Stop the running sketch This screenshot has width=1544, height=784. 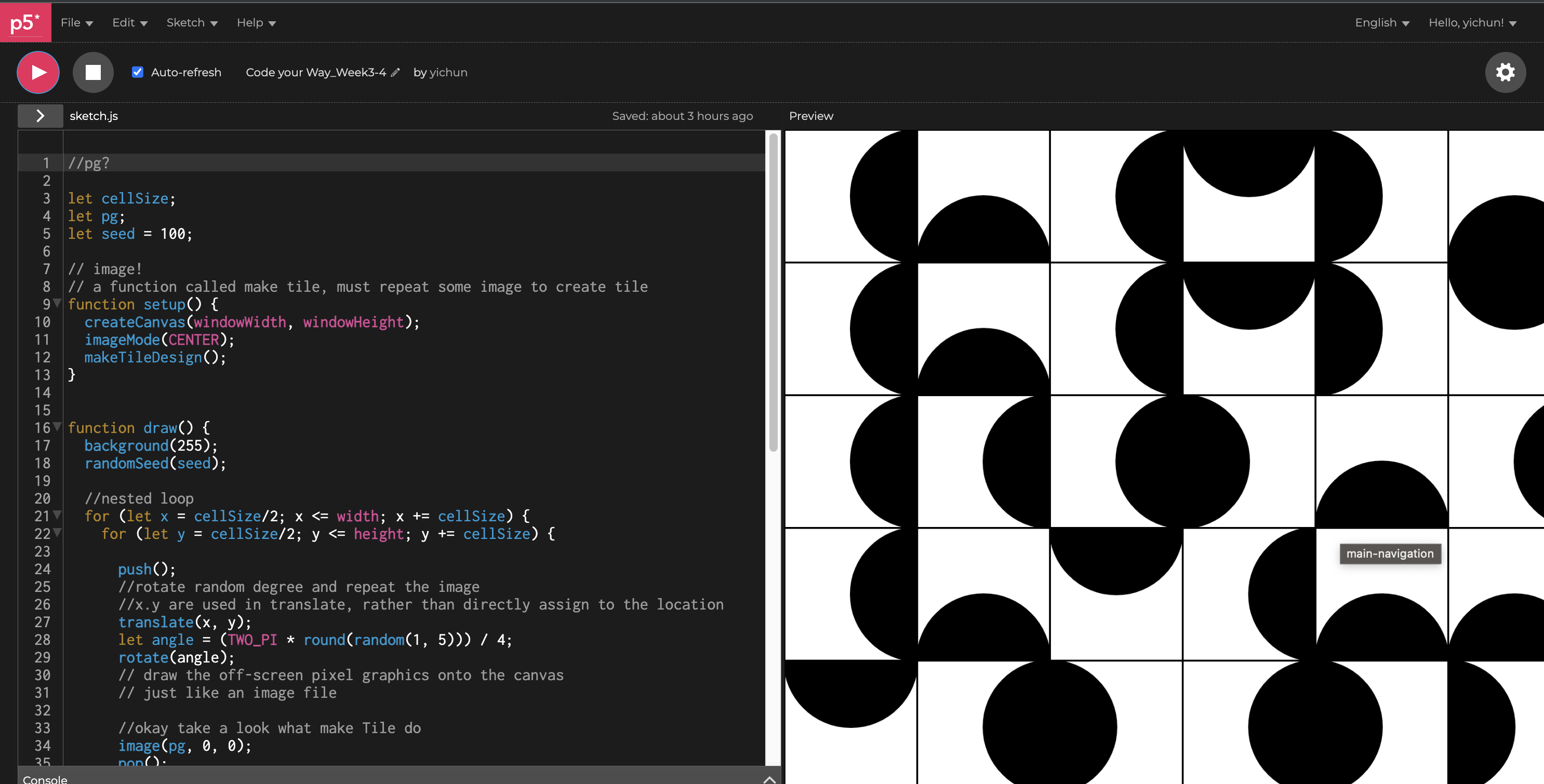click(x=93, y=73)
